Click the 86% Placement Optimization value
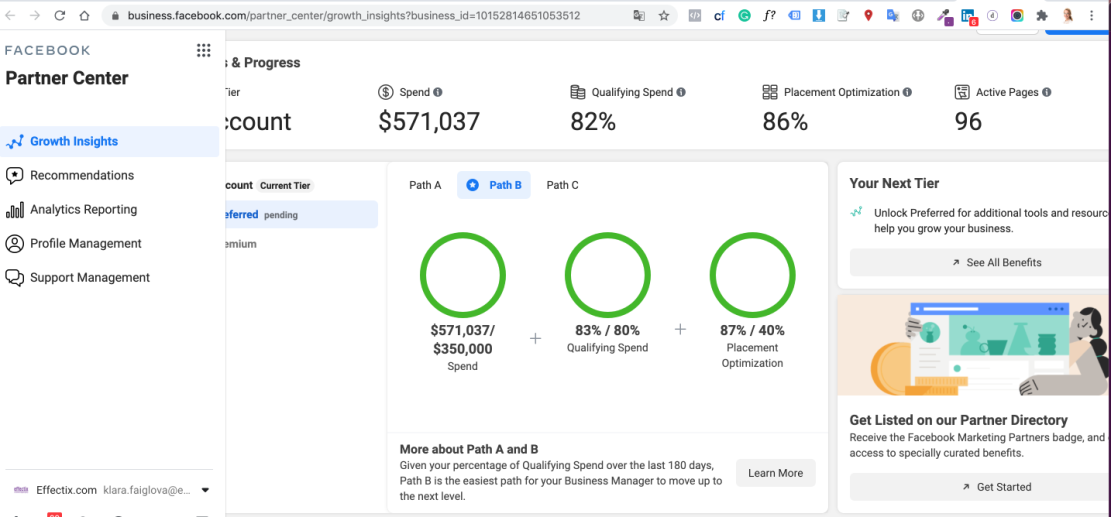1111x517 pixels. point(785,122)
